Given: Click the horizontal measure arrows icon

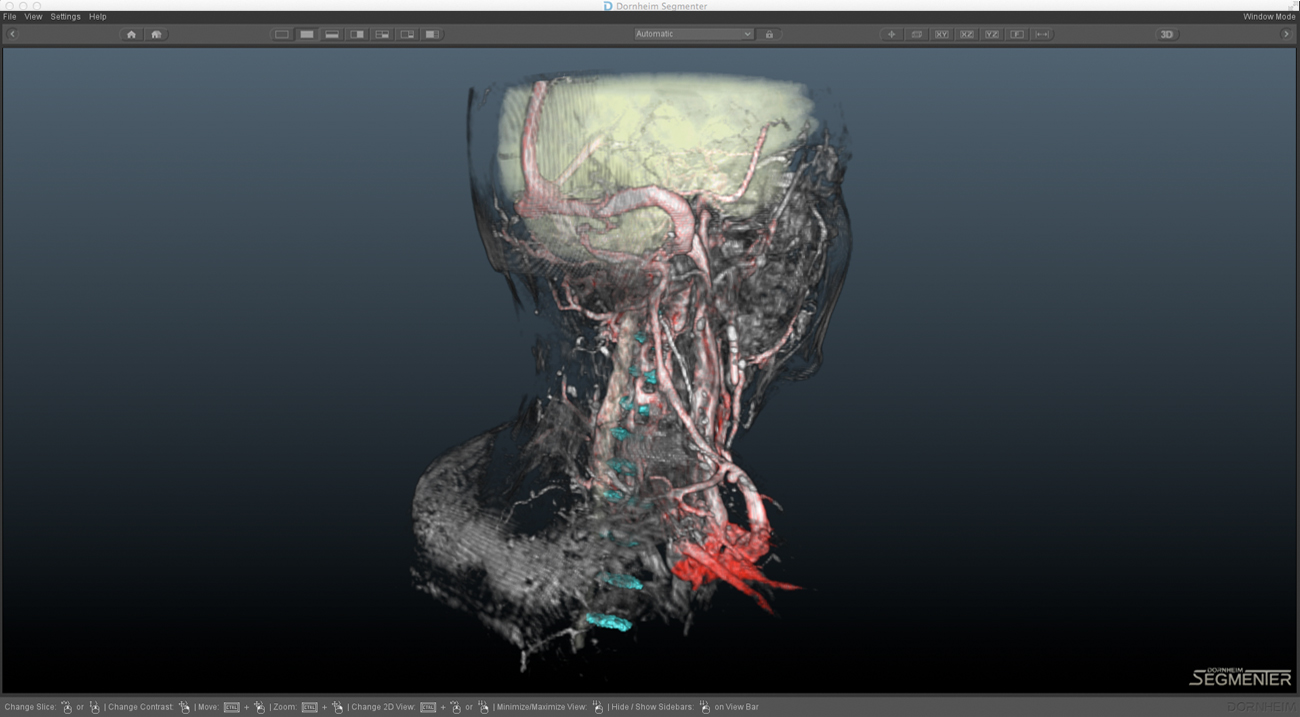Looking at the screenshot, I should (x=1042, y=34).
